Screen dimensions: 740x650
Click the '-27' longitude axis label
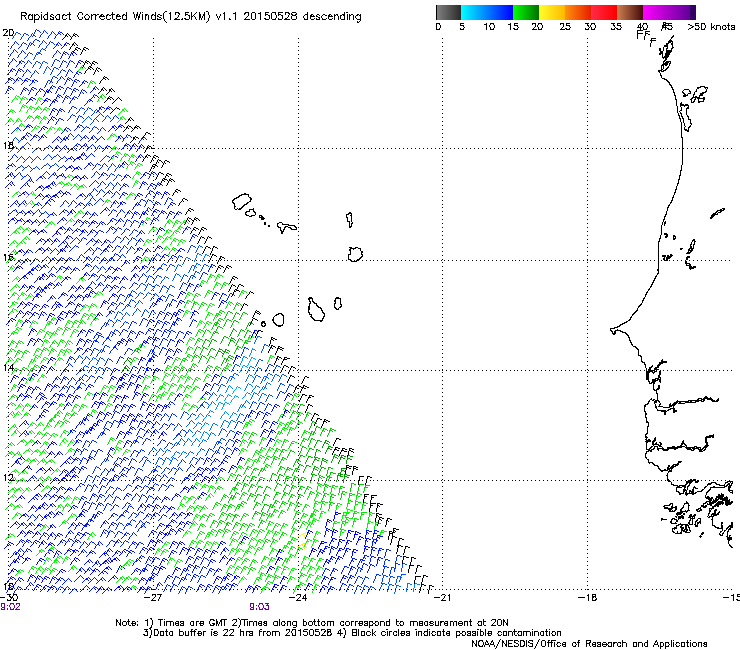point(153,598)
